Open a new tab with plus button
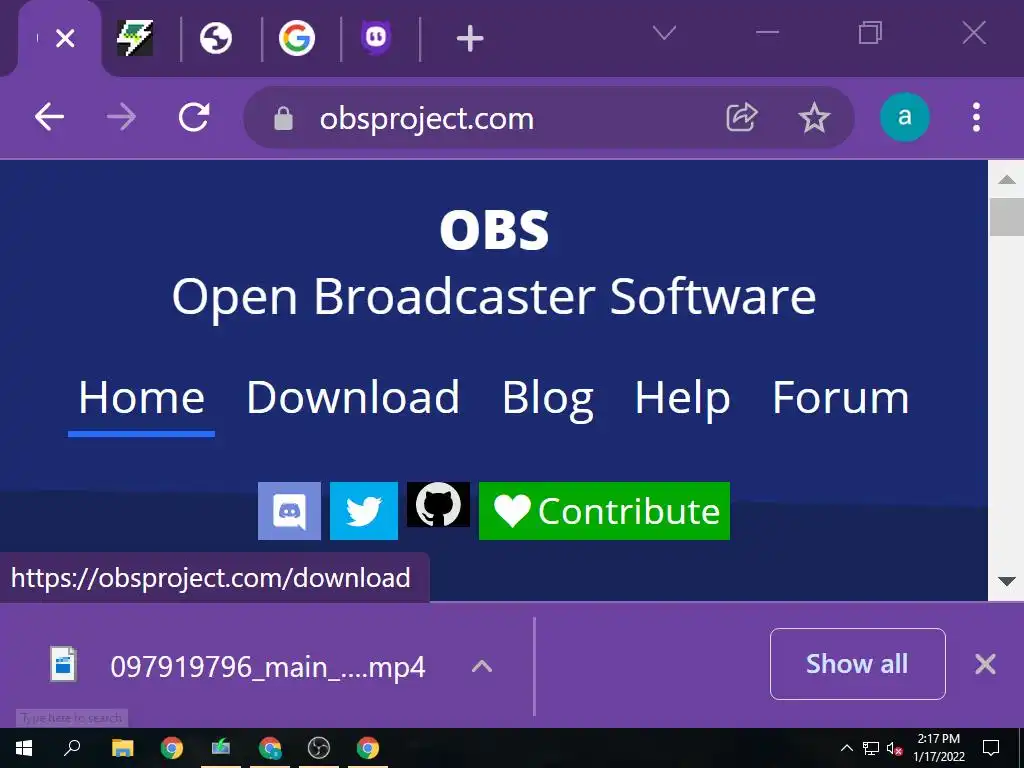Viewport: 1024px width, 768px height. pyautogui.click(x=470, y=39)
